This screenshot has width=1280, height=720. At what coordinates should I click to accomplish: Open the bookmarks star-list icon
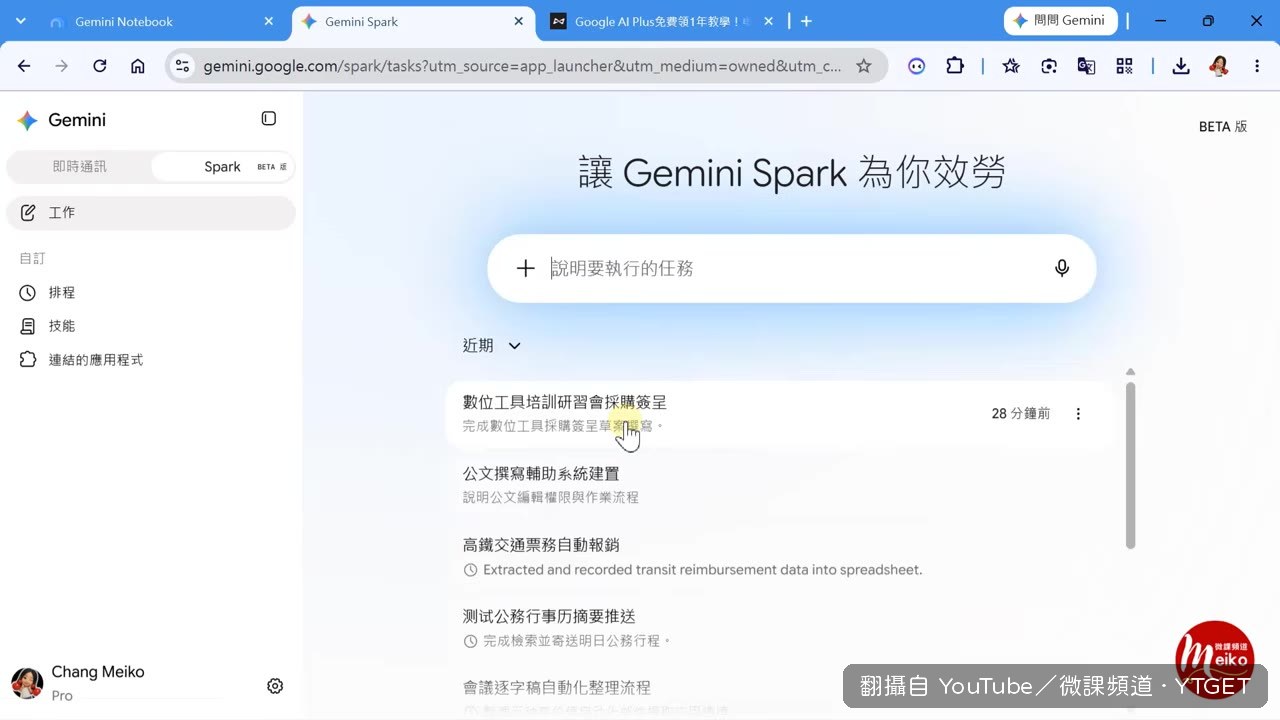point(1011,66)
